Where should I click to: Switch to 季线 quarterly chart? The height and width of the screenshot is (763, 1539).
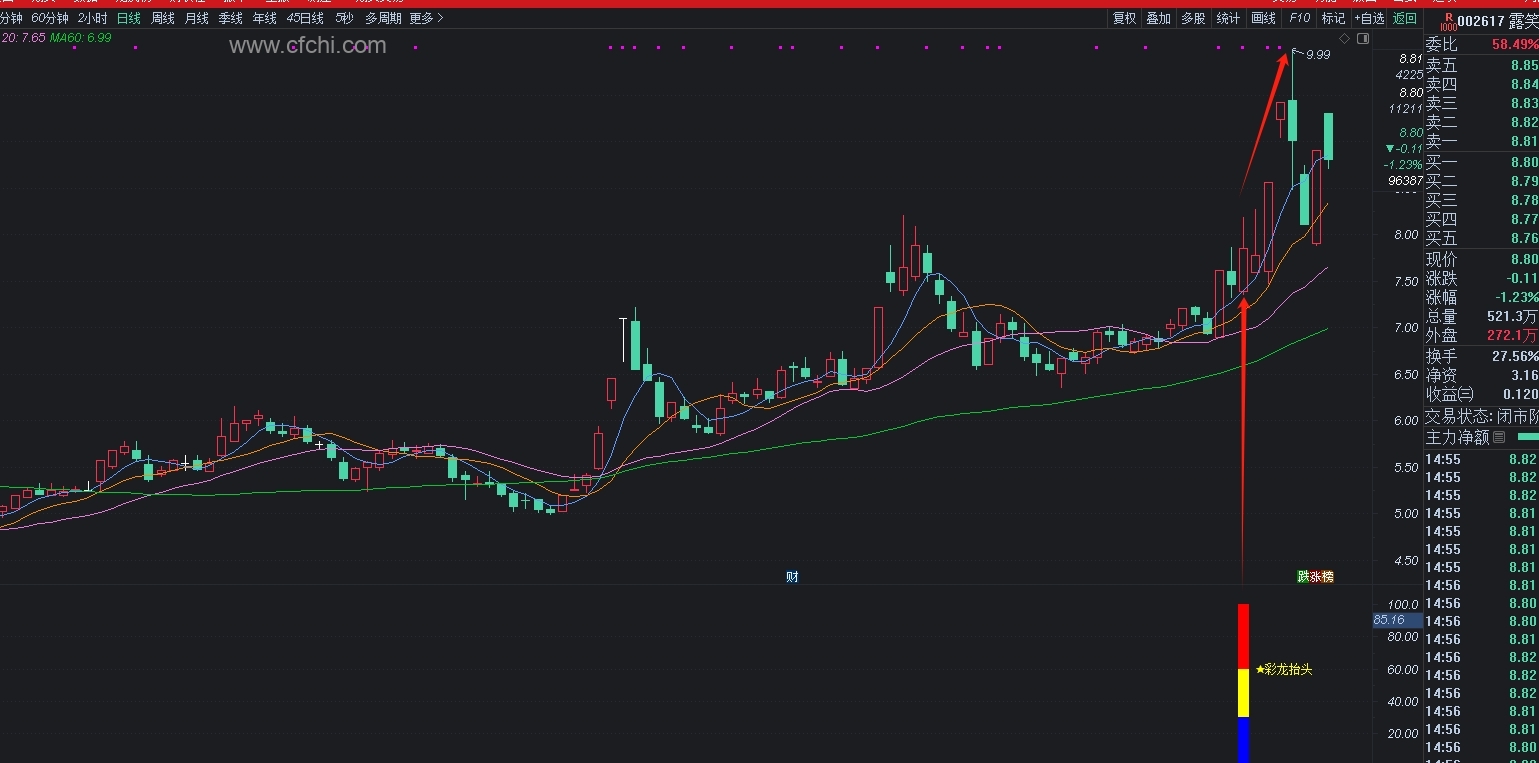[231, 18]
